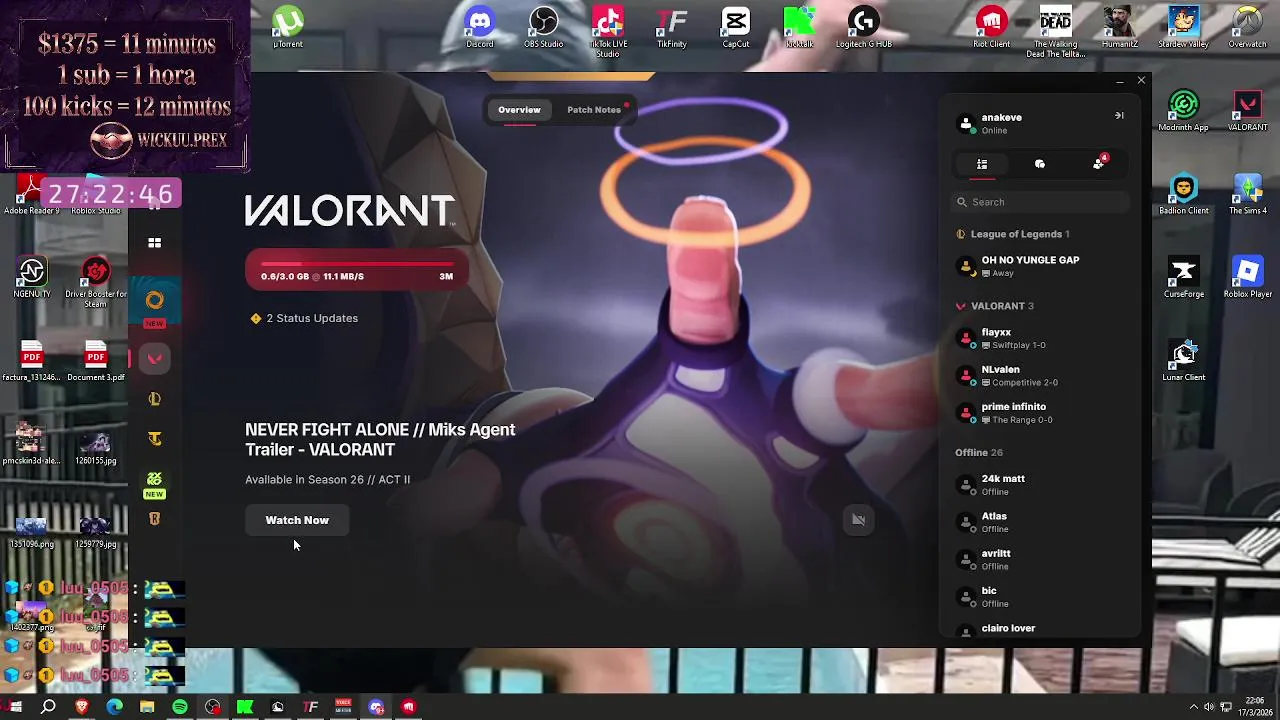This screenshot has width=1280, height=720.
Task: Select the orange ring game in sidebar
Action: click(154, 300)
